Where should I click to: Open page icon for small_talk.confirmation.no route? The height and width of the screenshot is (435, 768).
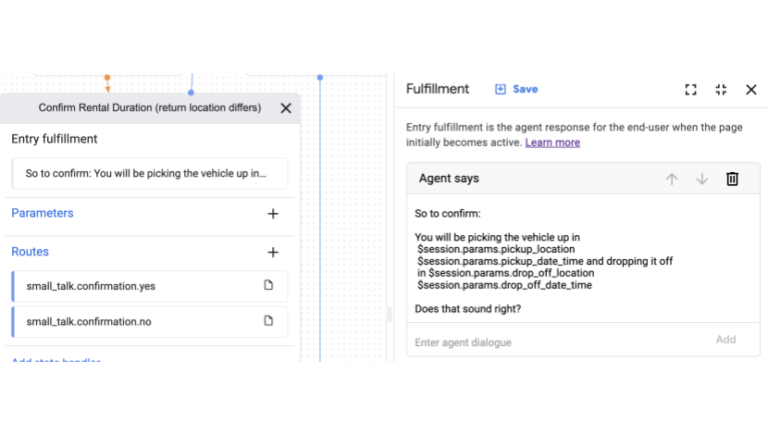coord(268,321)
